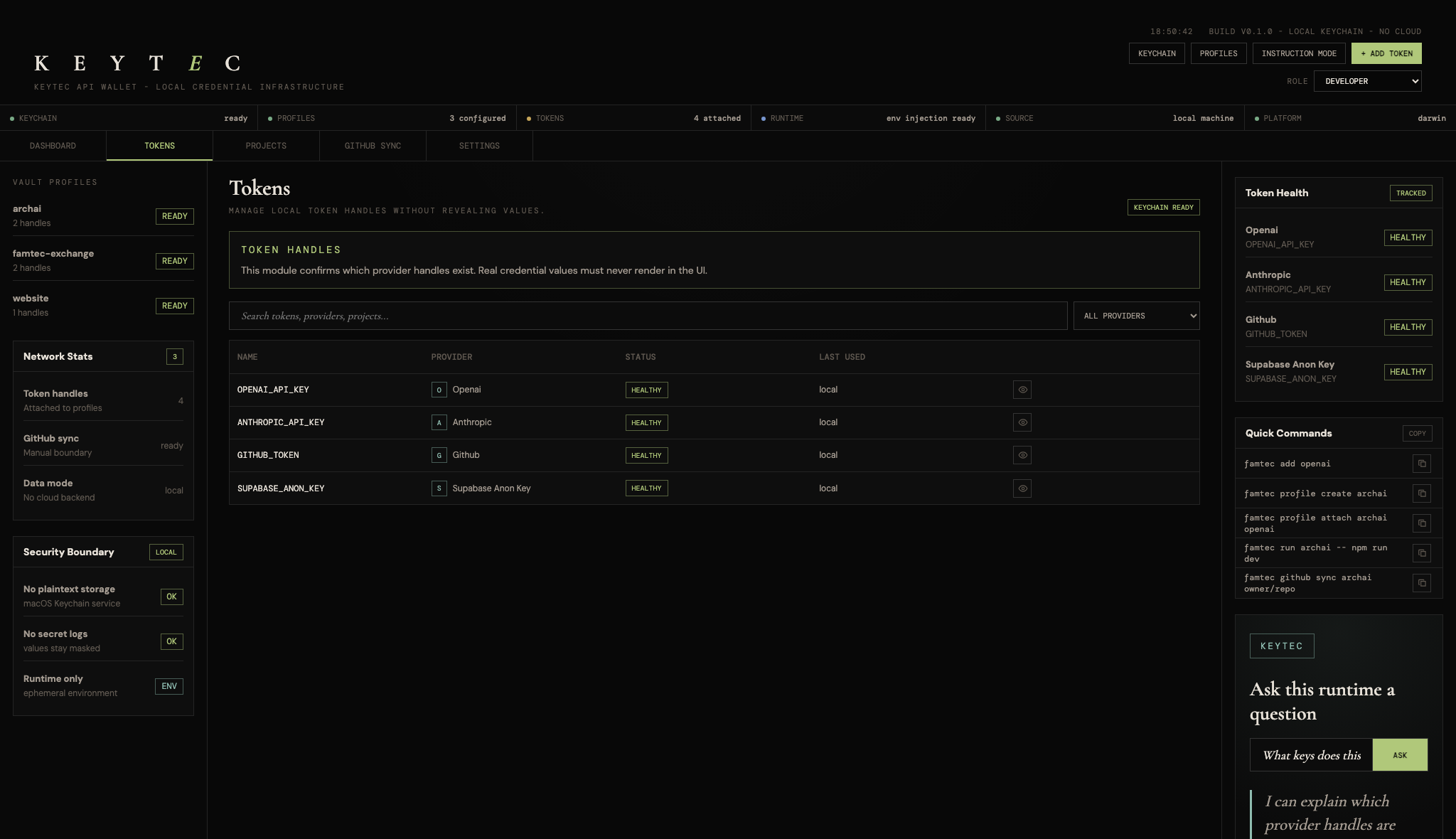Copy the 'famtec github sync archai' command
This screenshot has width=1456, height=839.
[1422, 583]
